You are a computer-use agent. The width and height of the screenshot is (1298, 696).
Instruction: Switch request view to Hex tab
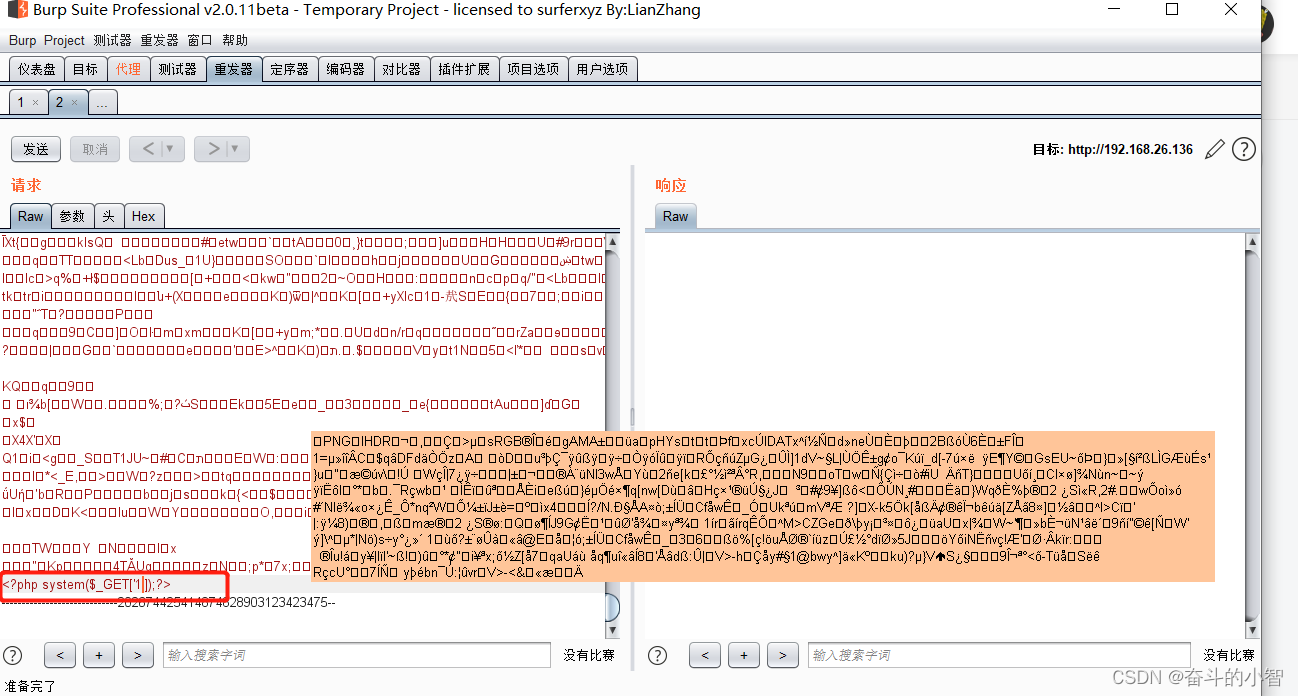tap(144, 216)
